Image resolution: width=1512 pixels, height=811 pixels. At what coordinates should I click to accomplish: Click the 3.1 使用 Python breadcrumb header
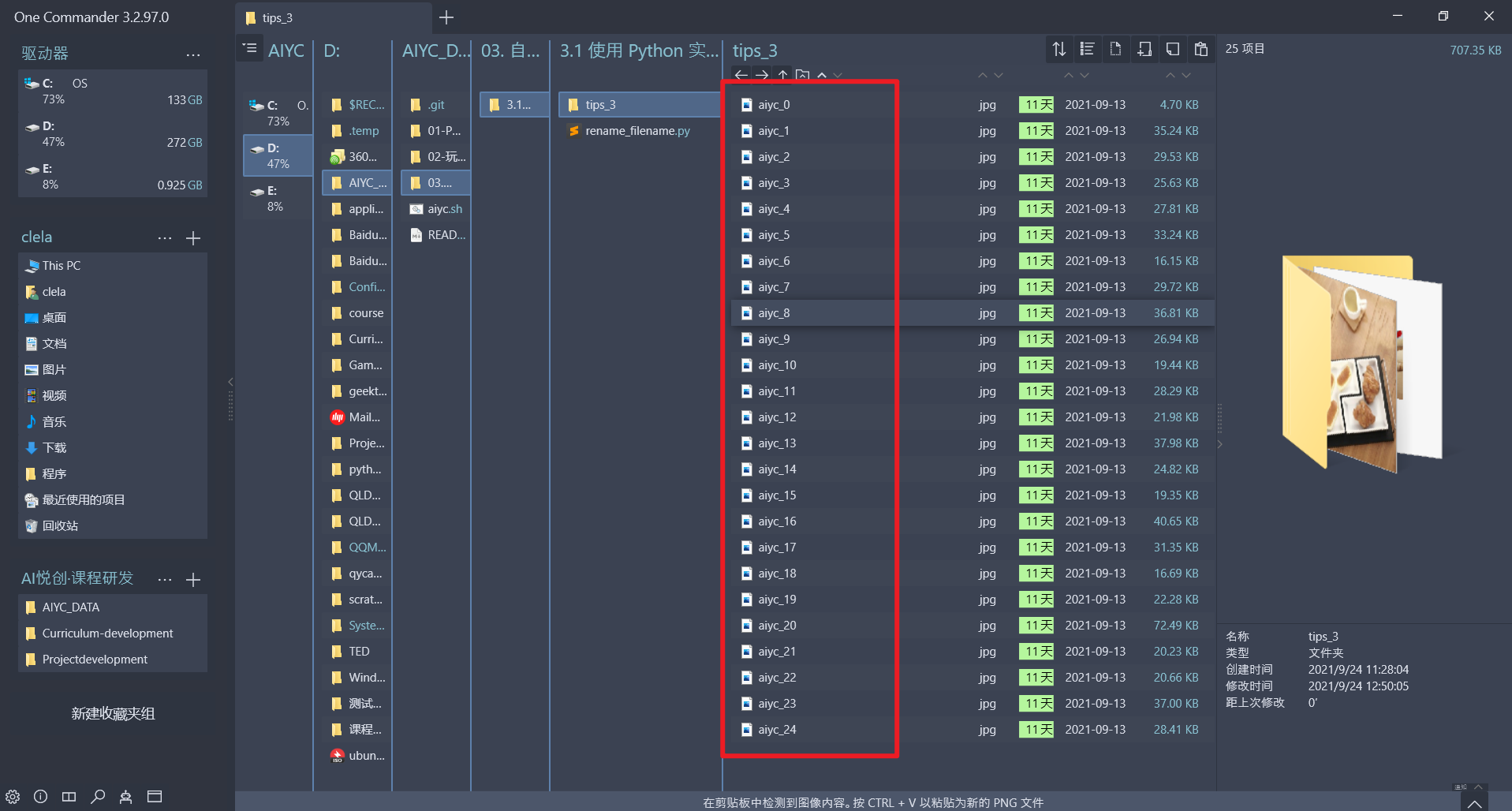pos(639,50)
